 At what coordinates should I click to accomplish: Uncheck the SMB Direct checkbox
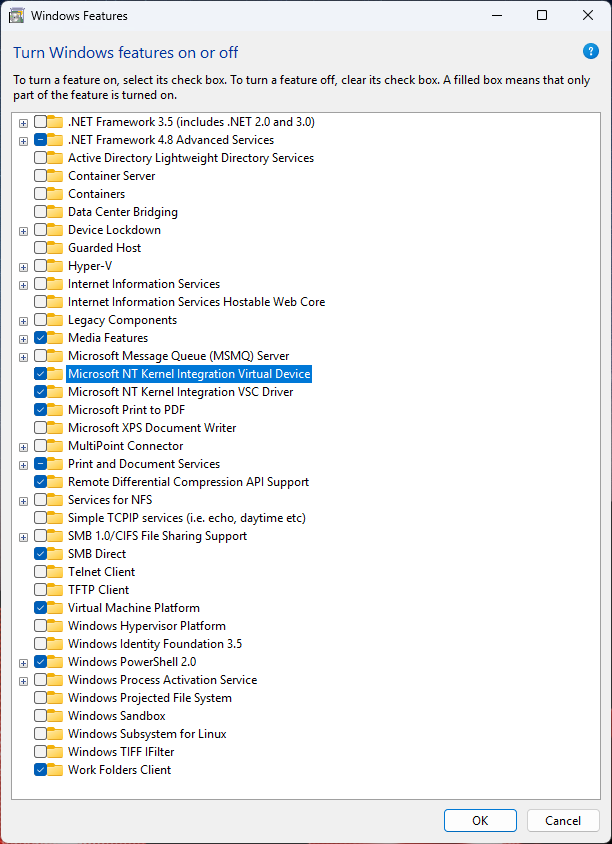point(40,553)
